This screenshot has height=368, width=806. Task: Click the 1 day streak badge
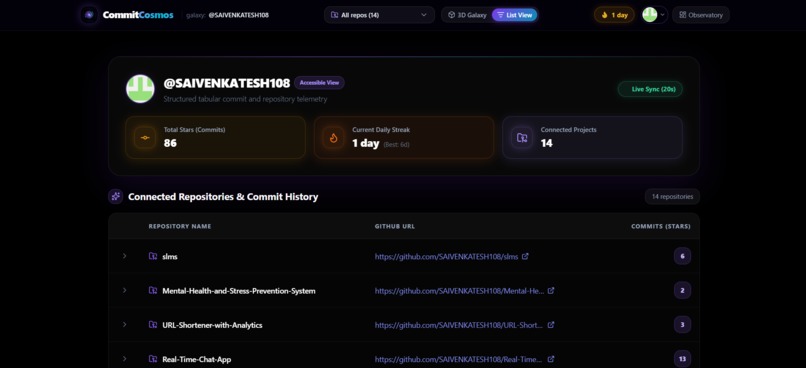(614, 15)
